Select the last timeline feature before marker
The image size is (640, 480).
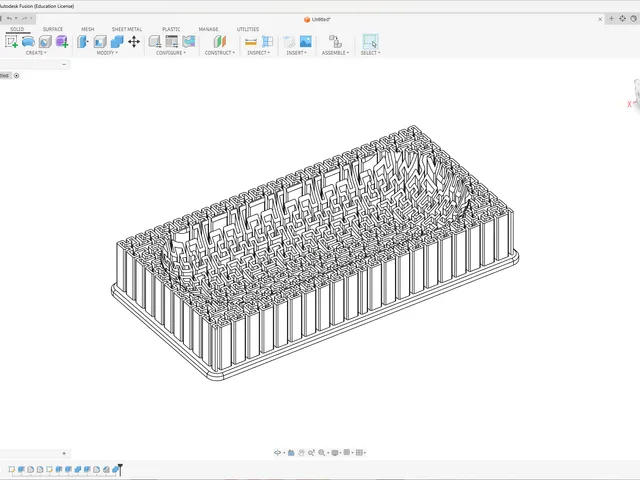tap(115, 470)
